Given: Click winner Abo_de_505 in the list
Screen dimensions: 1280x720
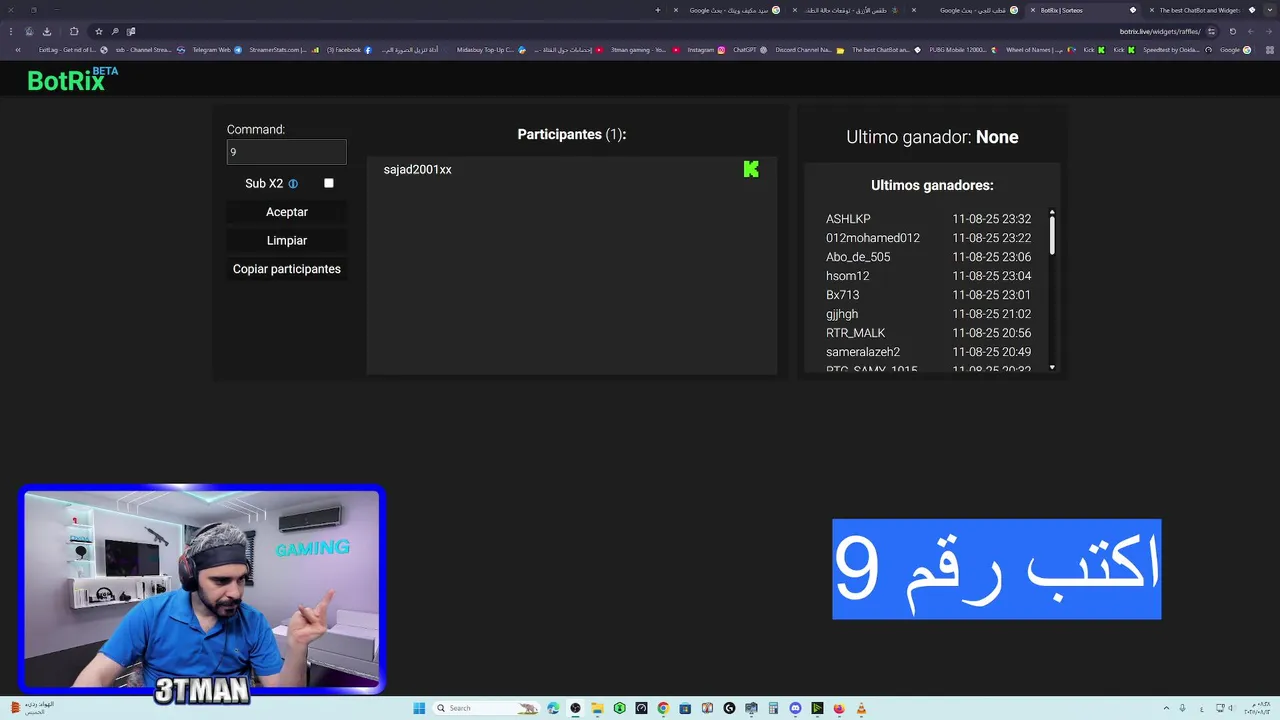Looking at the screenshot, I should 858,257.
